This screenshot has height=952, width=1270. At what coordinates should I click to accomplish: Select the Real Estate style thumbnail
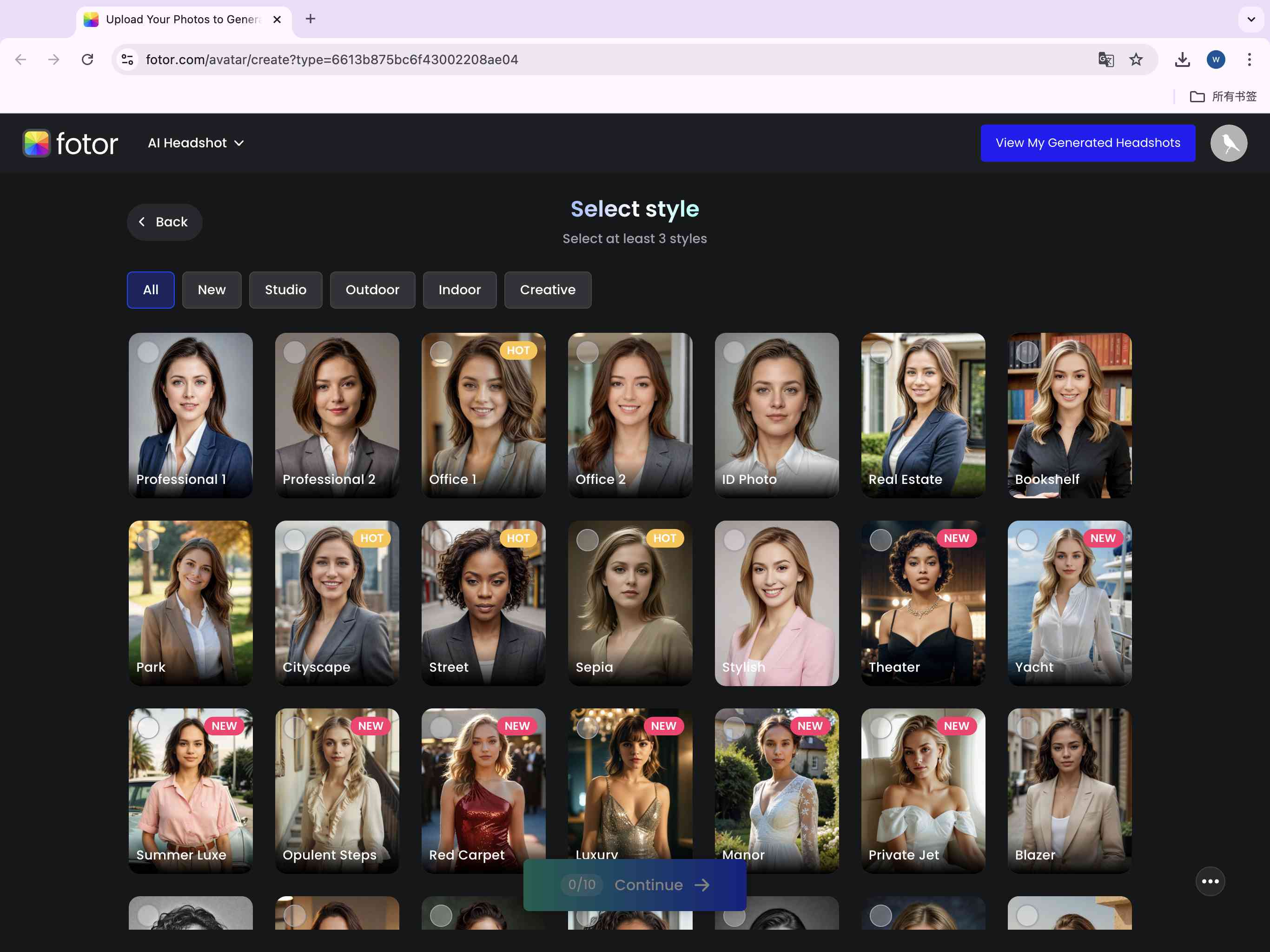pos(923,416)
